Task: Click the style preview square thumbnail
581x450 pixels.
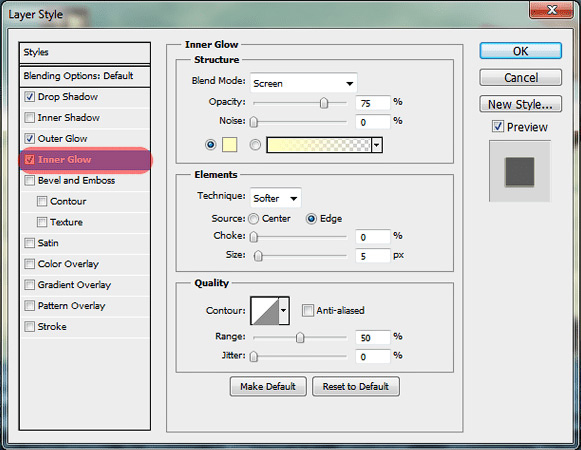Action: tap(520, 171)
